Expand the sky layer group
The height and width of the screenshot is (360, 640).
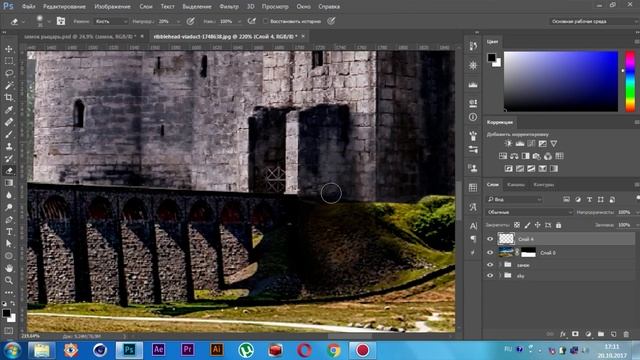(500, 276)
